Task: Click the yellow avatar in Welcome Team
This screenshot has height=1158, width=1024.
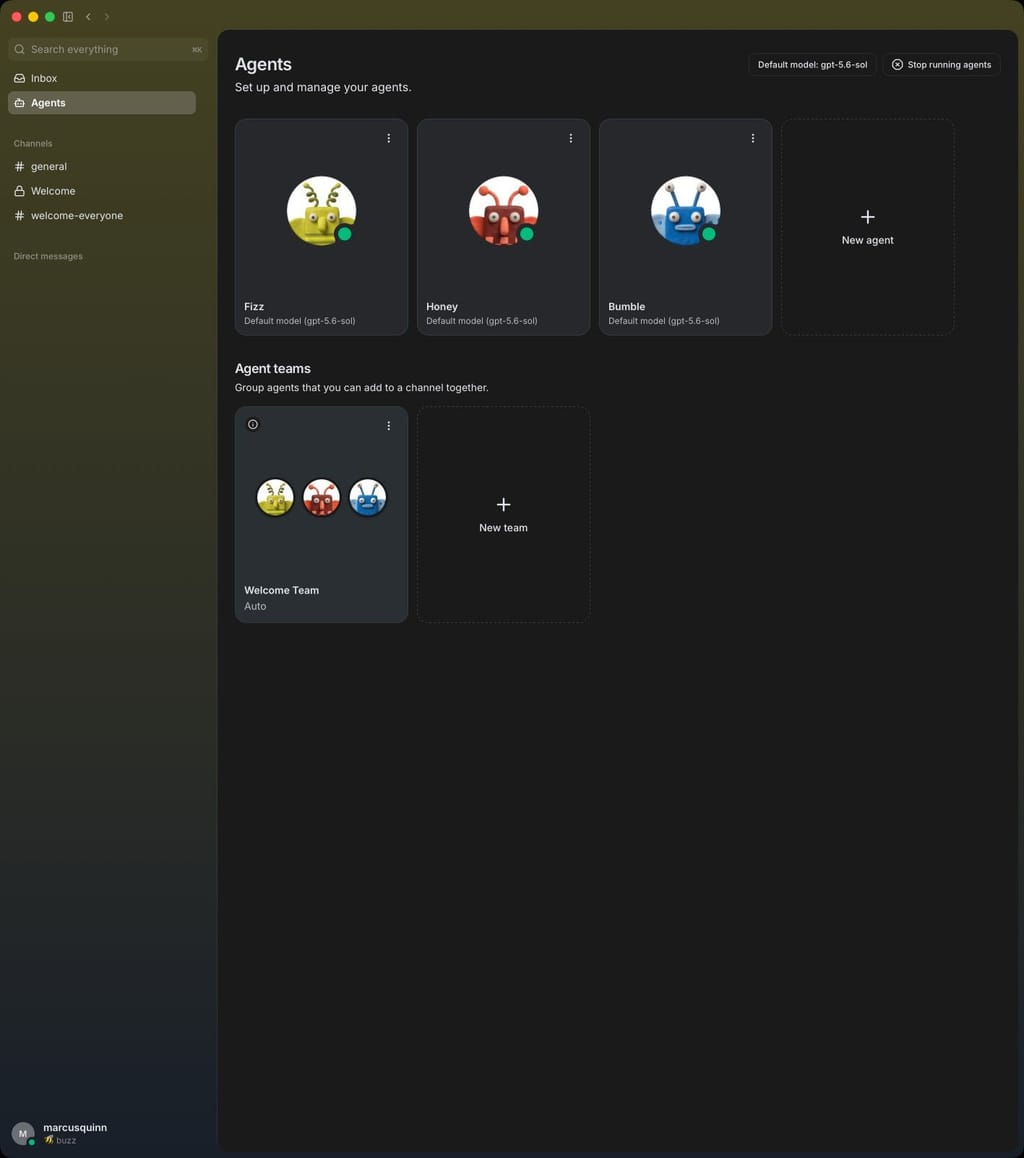Action: [x=275, y=497]
